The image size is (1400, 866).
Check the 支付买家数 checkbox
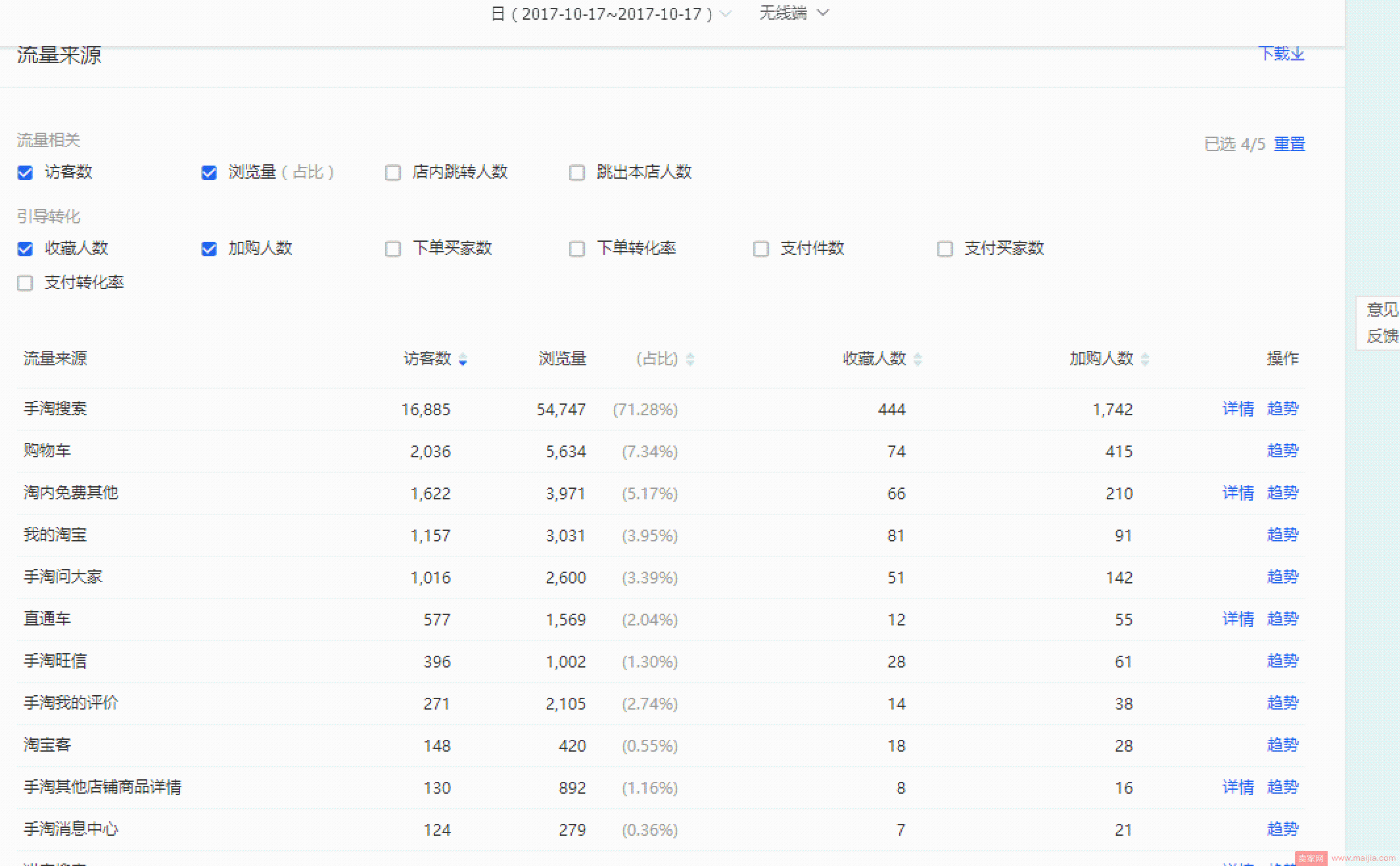(945, 249)
